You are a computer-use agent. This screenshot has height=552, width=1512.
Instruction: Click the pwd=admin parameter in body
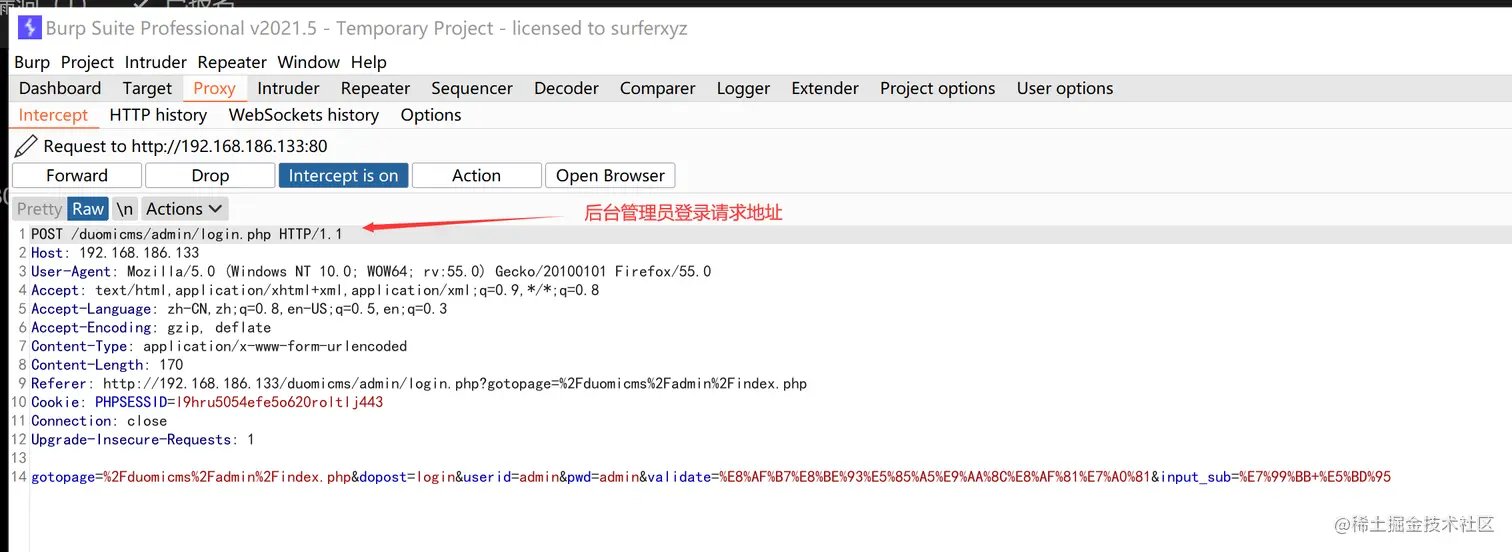point(603,477)
